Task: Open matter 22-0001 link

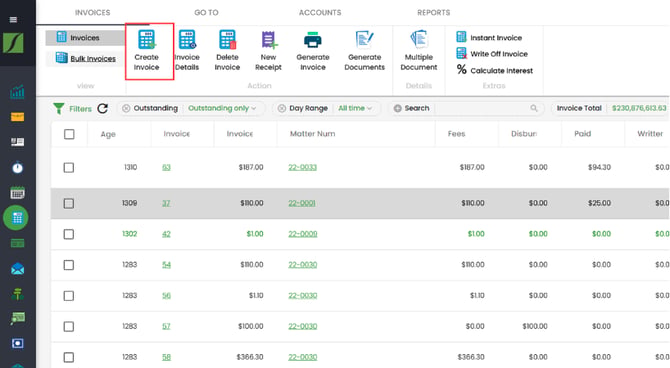Action: coord(302,203)
